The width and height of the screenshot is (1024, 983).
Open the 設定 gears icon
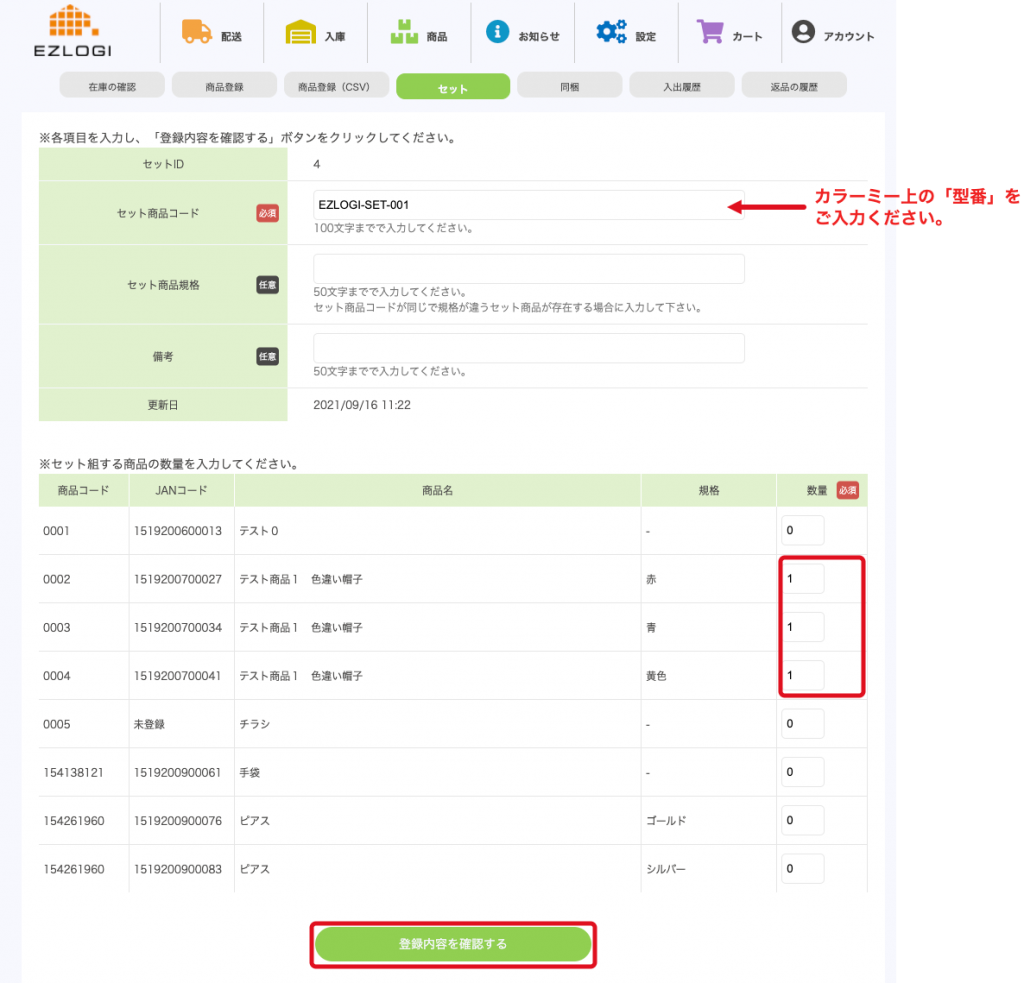click(x=612, y=32)
